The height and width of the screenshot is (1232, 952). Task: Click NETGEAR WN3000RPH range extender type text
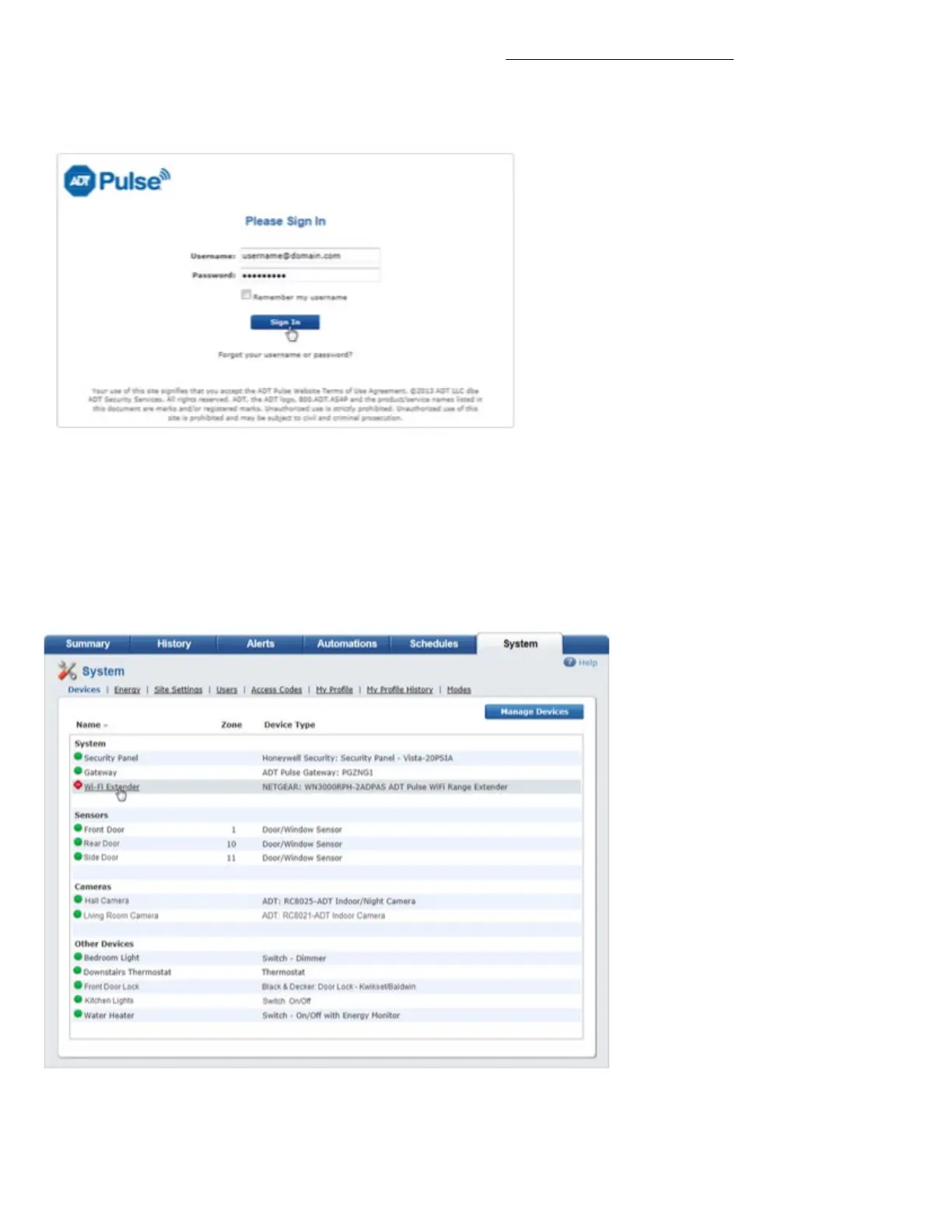click(385, 787)
